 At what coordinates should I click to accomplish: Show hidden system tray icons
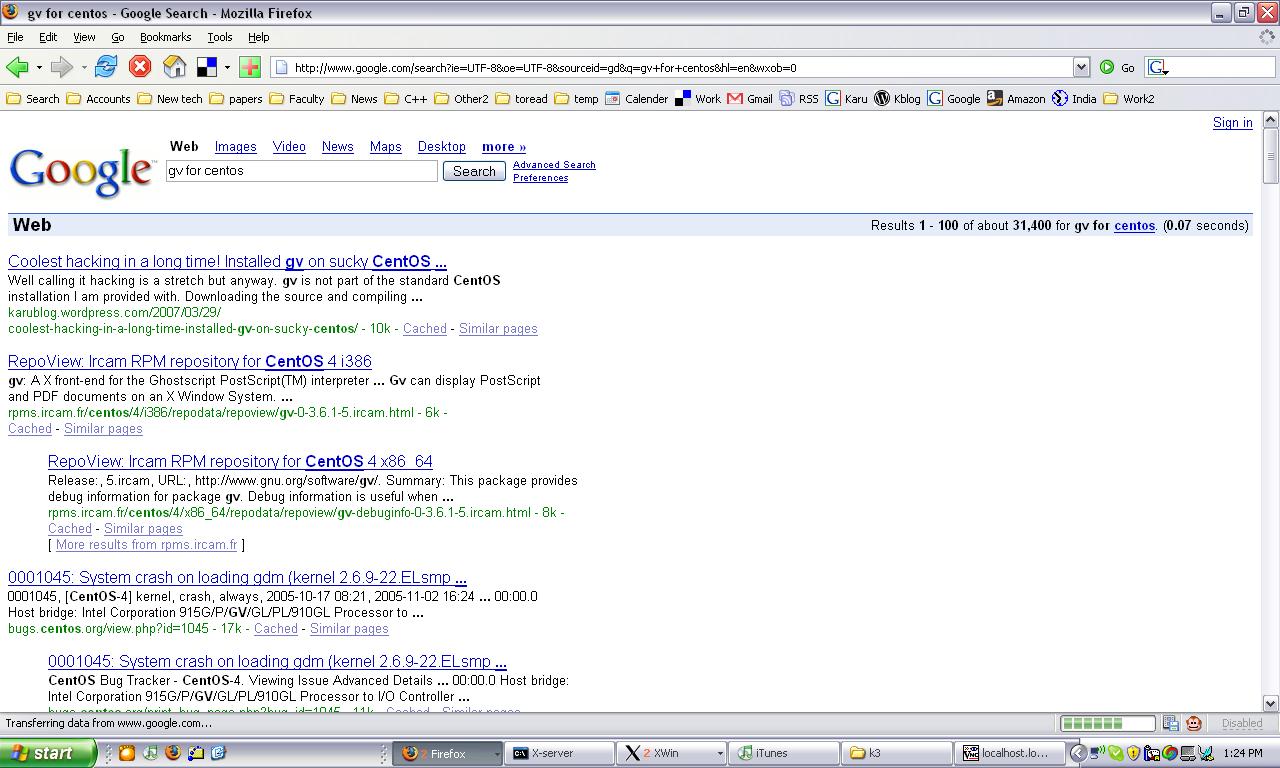click(1078, 753)
